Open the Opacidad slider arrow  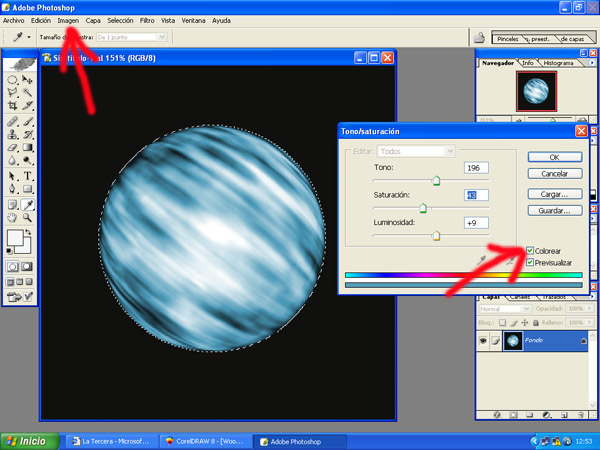point(589,308)
